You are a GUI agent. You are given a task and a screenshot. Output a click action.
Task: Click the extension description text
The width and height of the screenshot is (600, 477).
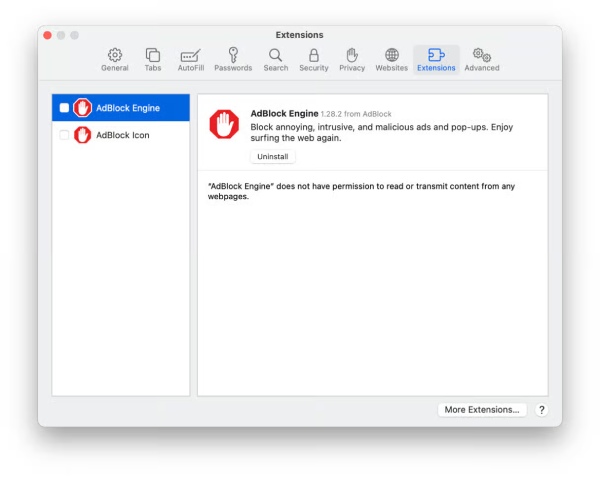tap(382, 132)
